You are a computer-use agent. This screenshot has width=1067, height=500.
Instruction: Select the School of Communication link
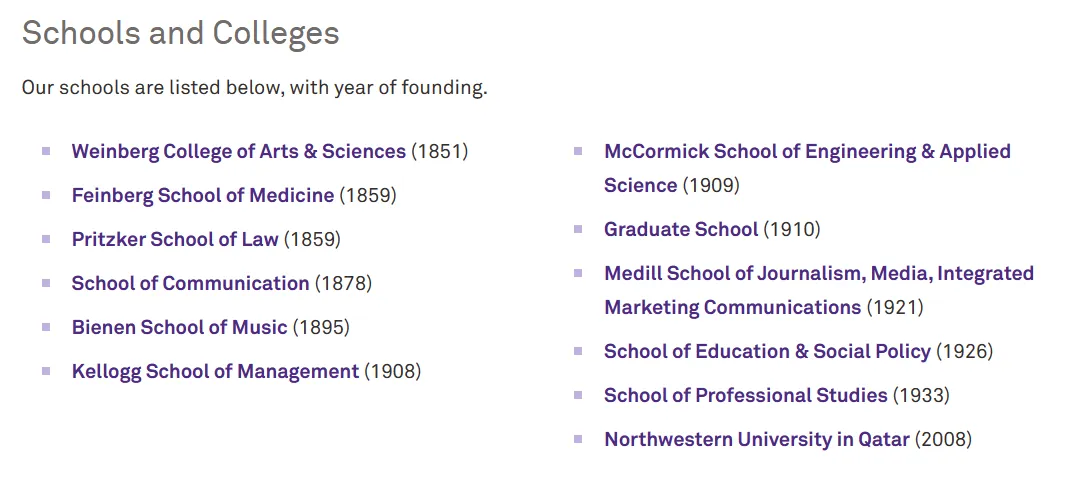pos(190,284)
